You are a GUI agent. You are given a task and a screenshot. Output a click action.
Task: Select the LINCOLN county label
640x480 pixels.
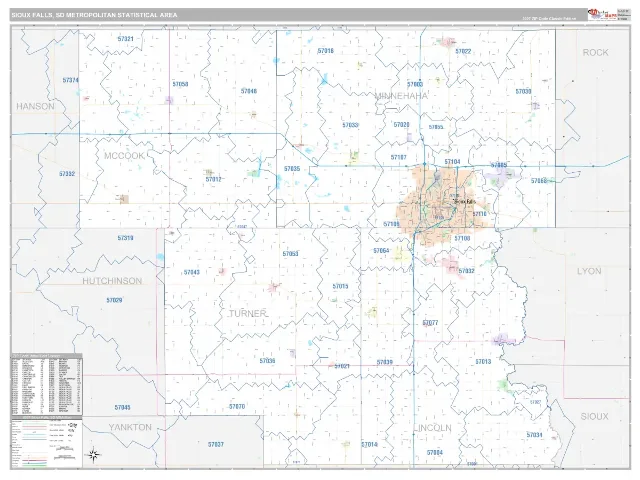435,428
